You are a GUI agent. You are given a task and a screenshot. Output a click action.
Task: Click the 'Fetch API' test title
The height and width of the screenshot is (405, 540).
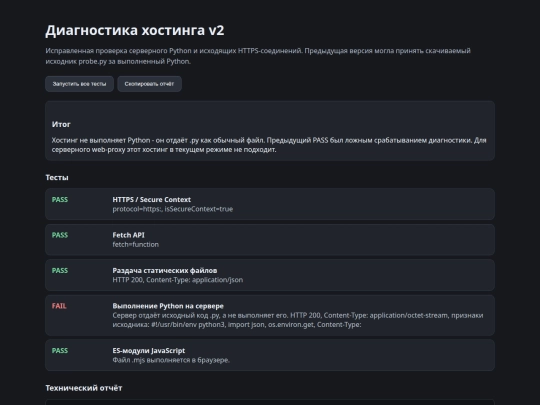coord(128,235)
